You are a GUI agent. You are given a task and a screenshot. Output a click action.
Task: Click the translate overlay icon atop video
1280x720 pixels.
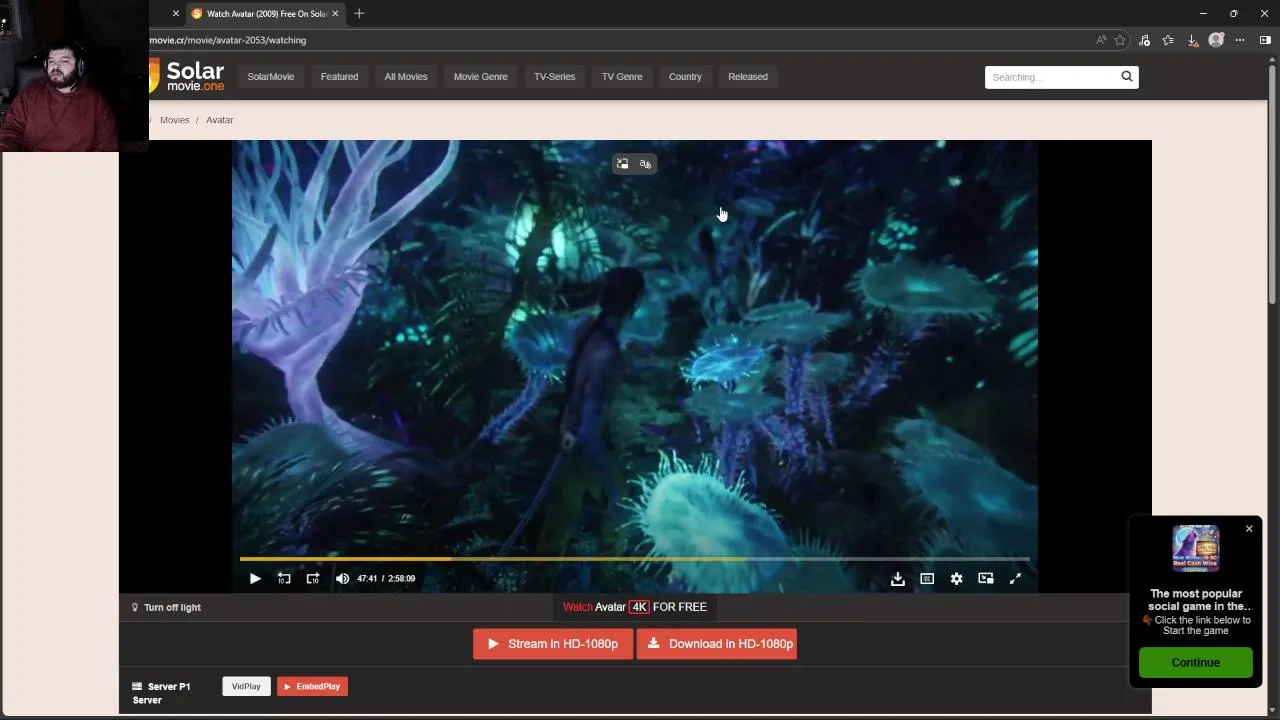[x=645, y=164]
